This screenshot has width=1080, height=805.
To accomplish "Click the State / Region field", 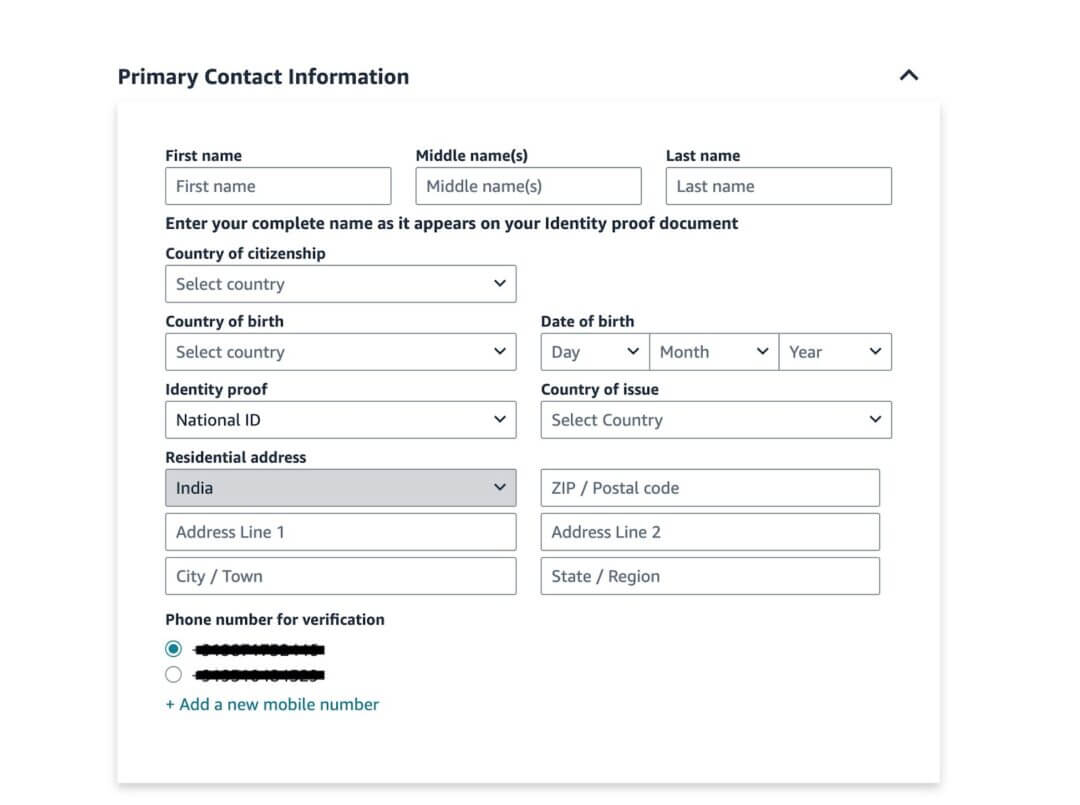I will 710,576.
